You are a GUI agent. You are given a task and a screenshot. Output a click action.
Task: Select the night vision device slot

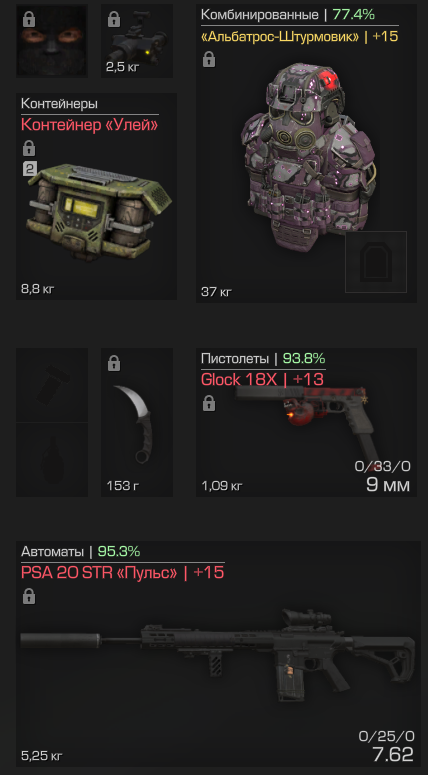[137, 41]
